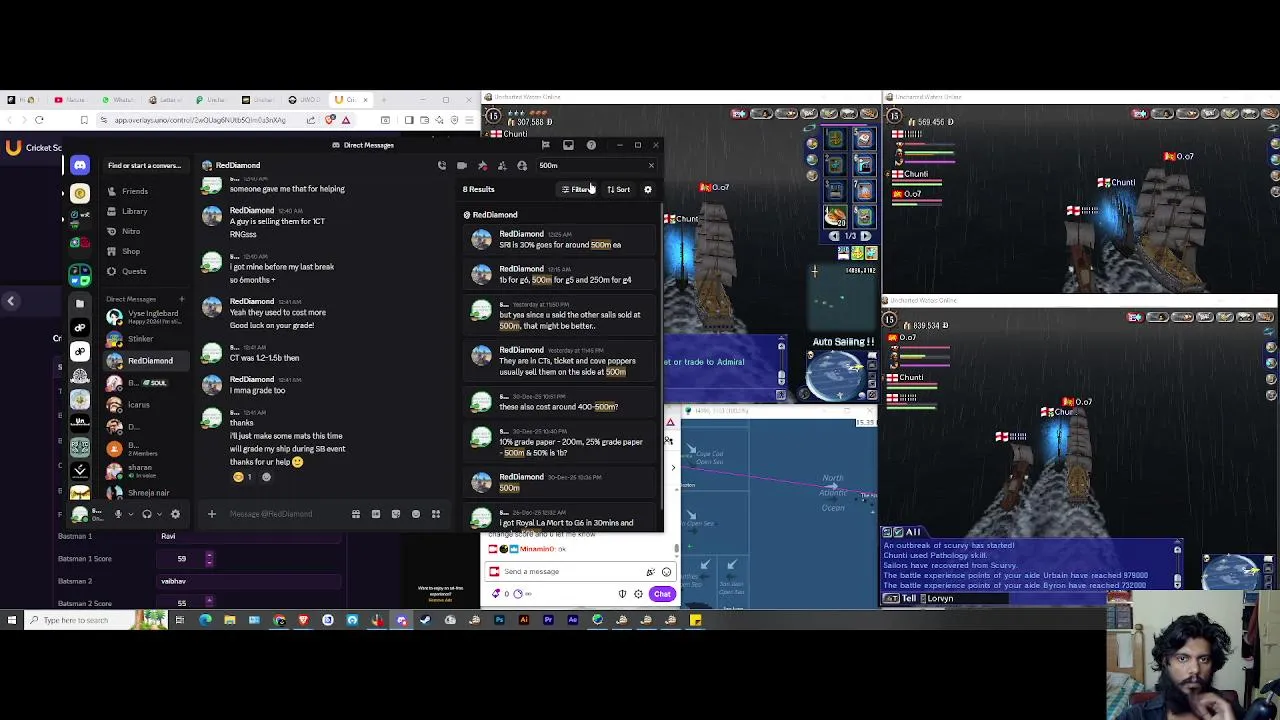Jump to 'SRI is 30% goes for around' result
The image size is (1280, 720).
coord(560,239)
